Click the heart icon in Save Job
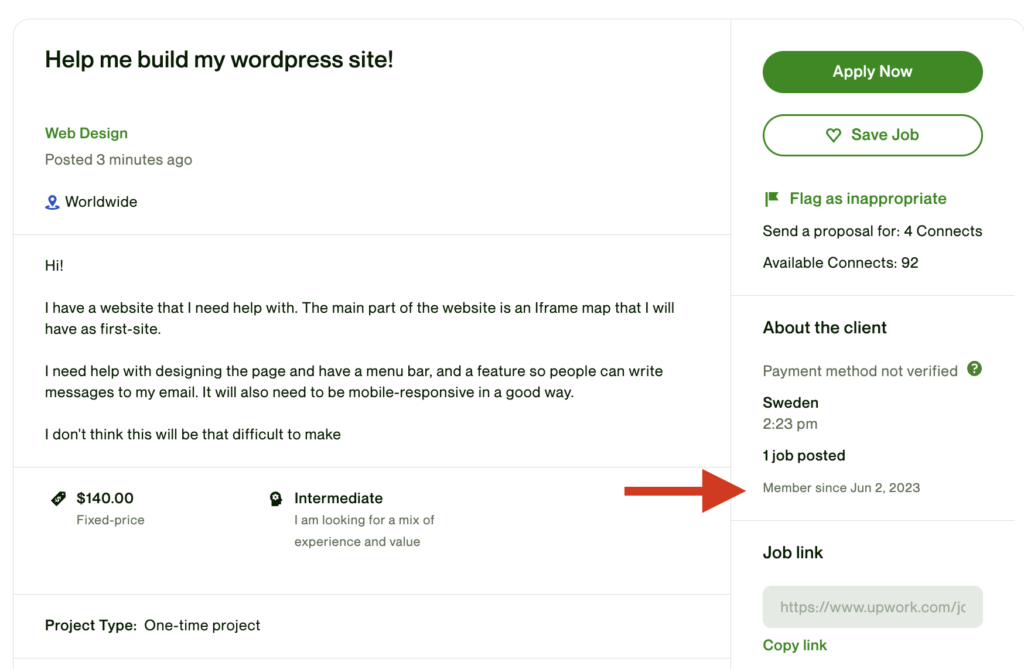1024x669 pixels. pyautogui.click(x=833, y=135)
